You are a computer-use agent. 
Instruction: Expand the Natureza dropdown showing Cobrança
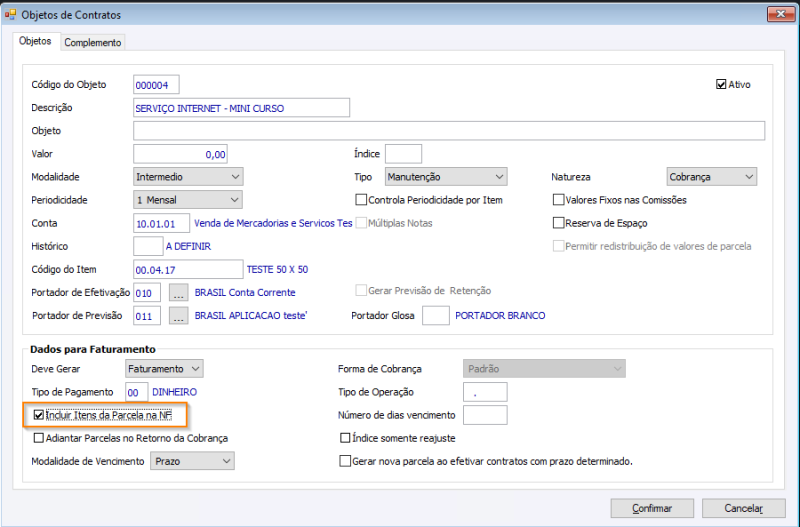click(712, 177)
